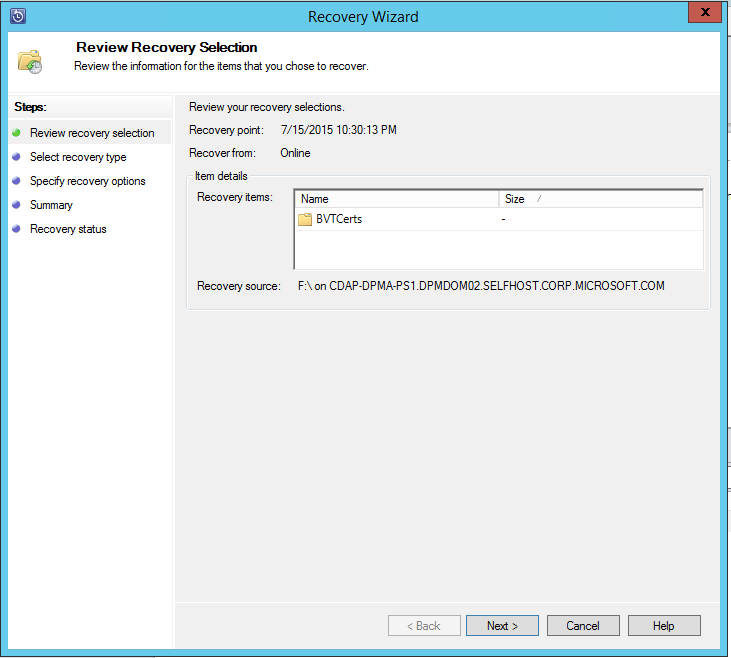This screenshot has height=658, width=731.
Task: Close the Recovery Wizard window
Action: pyautogui.click(x=705, y=13)
